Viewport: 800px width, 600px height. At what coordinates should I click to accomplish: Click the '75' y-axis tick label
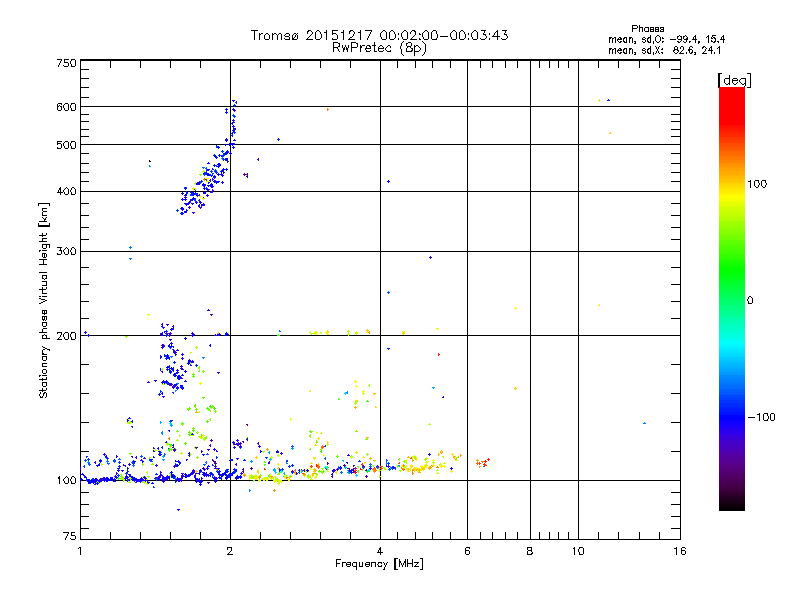click(70, 536)
